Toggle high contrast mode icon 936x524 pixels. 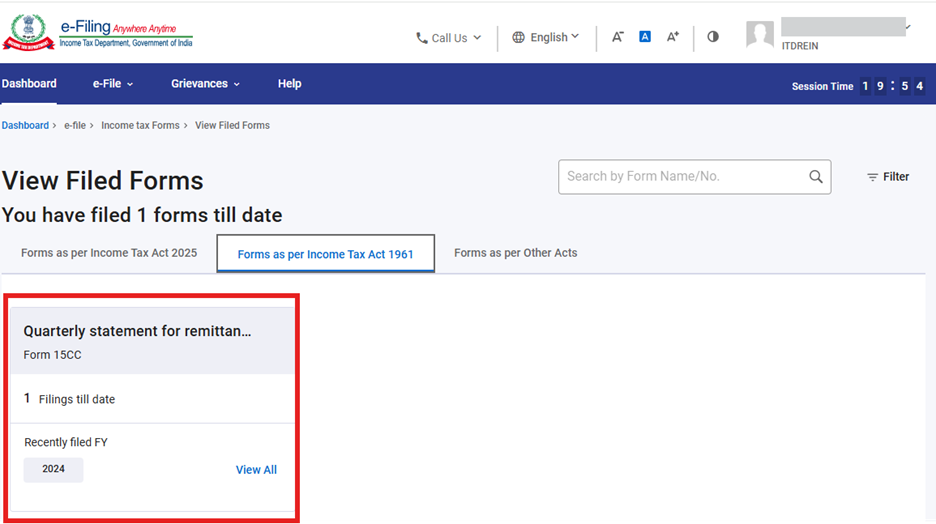(x=713, y=37)
